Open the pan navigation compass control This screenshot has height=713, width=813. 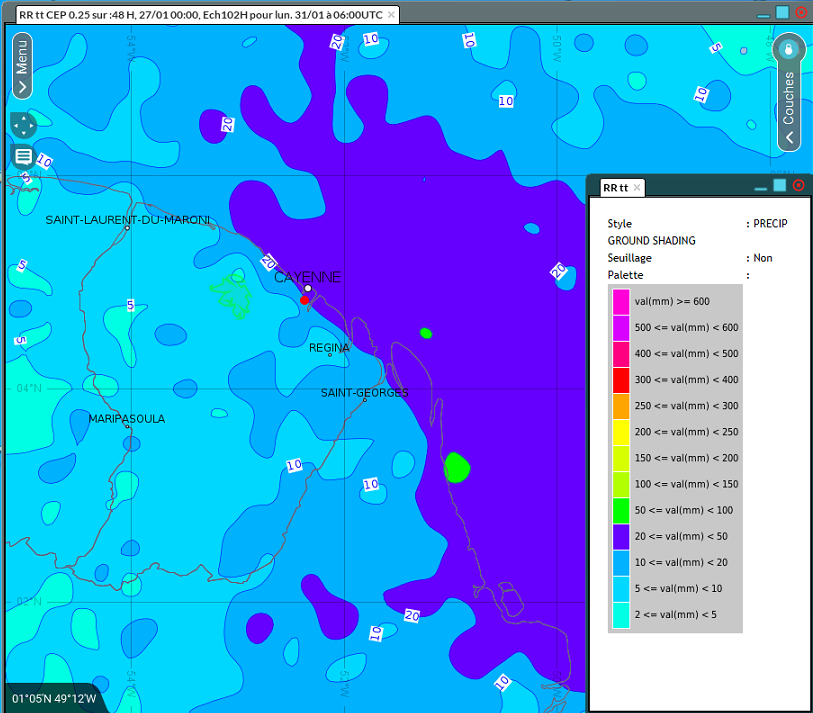tap(23, 125)
